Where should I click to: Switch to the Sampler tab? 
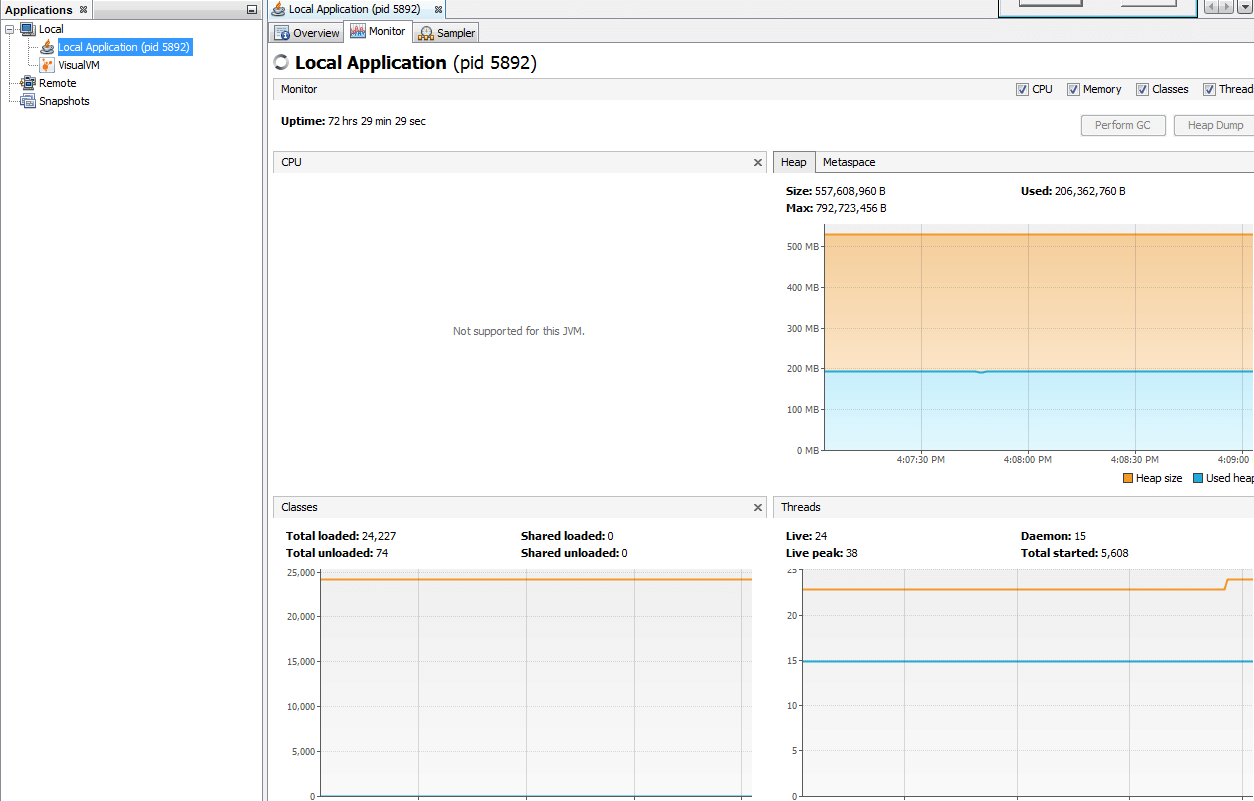click(x=446, y=33)
